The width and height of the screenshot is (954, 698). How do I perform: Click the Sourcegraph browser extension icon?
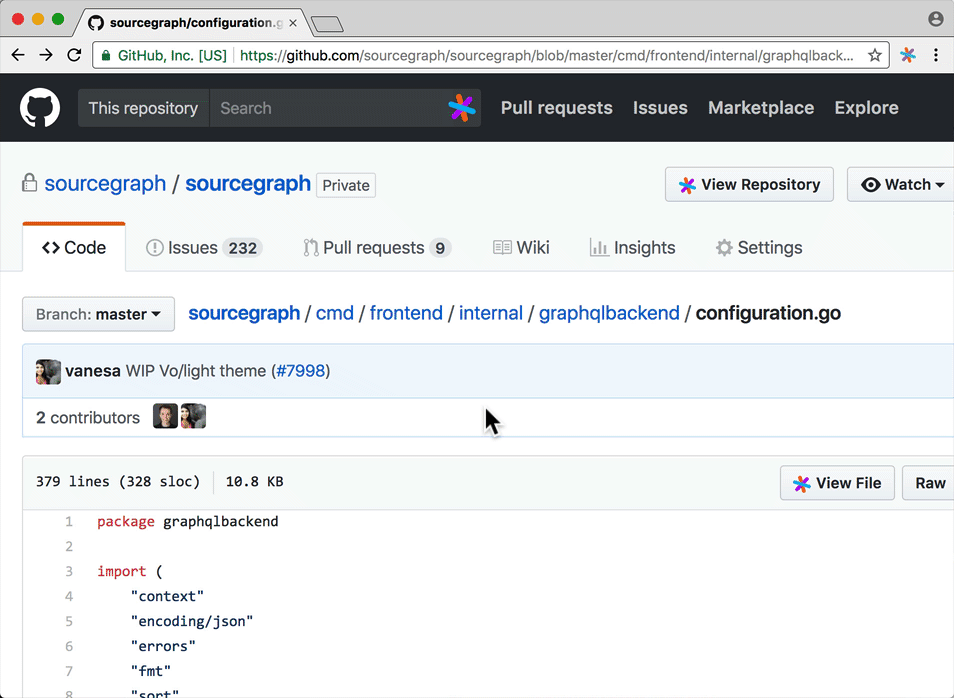(908, 55)
